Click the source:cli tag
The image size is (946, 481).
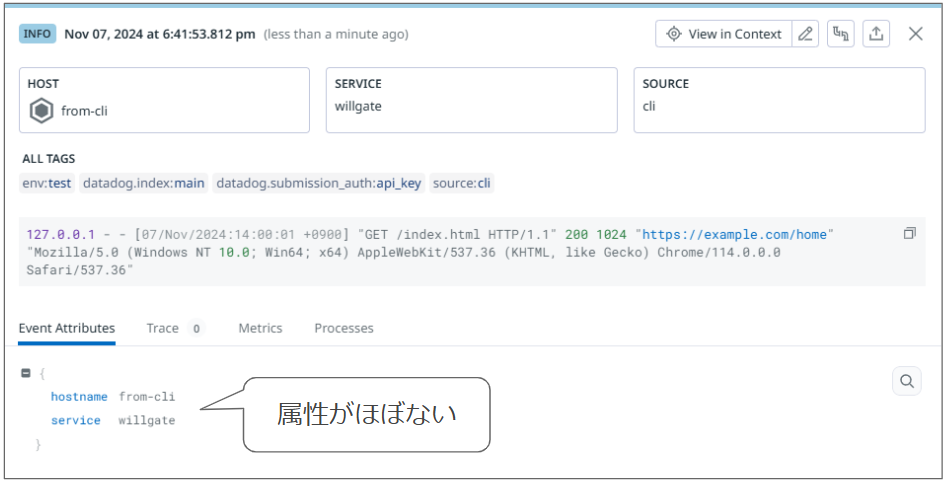pyautogui.click(x=462, y=183)
